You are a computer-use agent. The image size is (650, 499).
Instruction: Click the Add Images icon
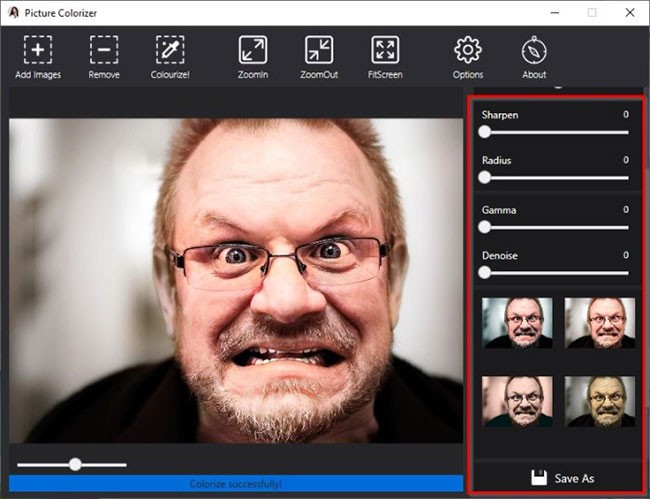(38, 50)
